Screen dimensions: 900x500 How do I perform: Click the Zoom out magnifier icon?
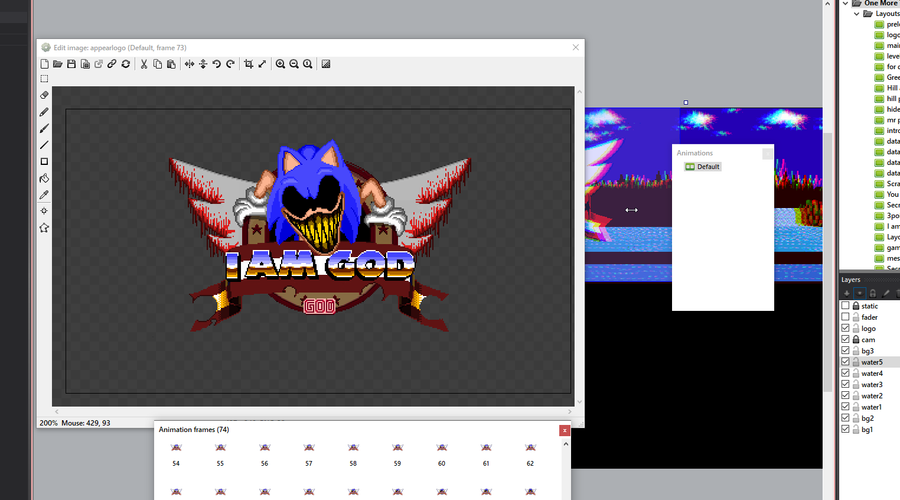click(294, 64)
